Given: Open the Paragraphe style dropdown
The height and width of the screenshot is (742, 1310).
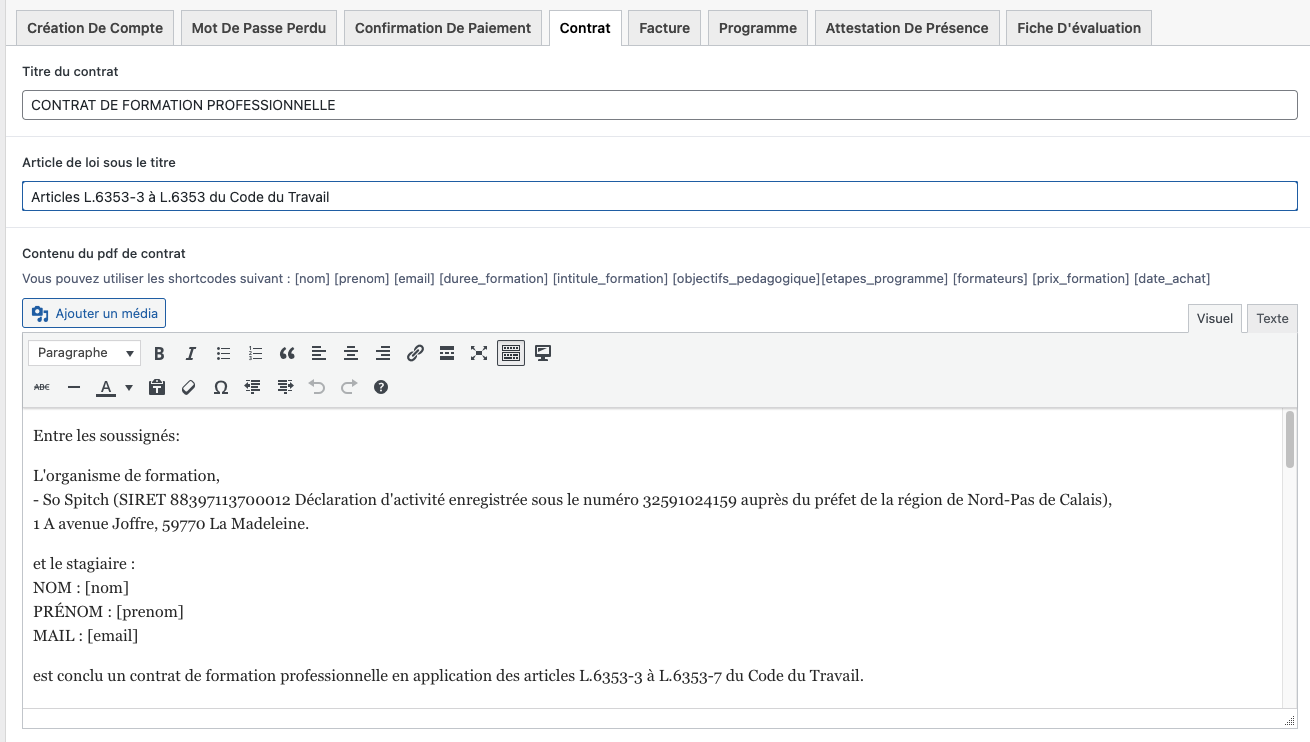Looking at the screenshot, I should (84, 353).
